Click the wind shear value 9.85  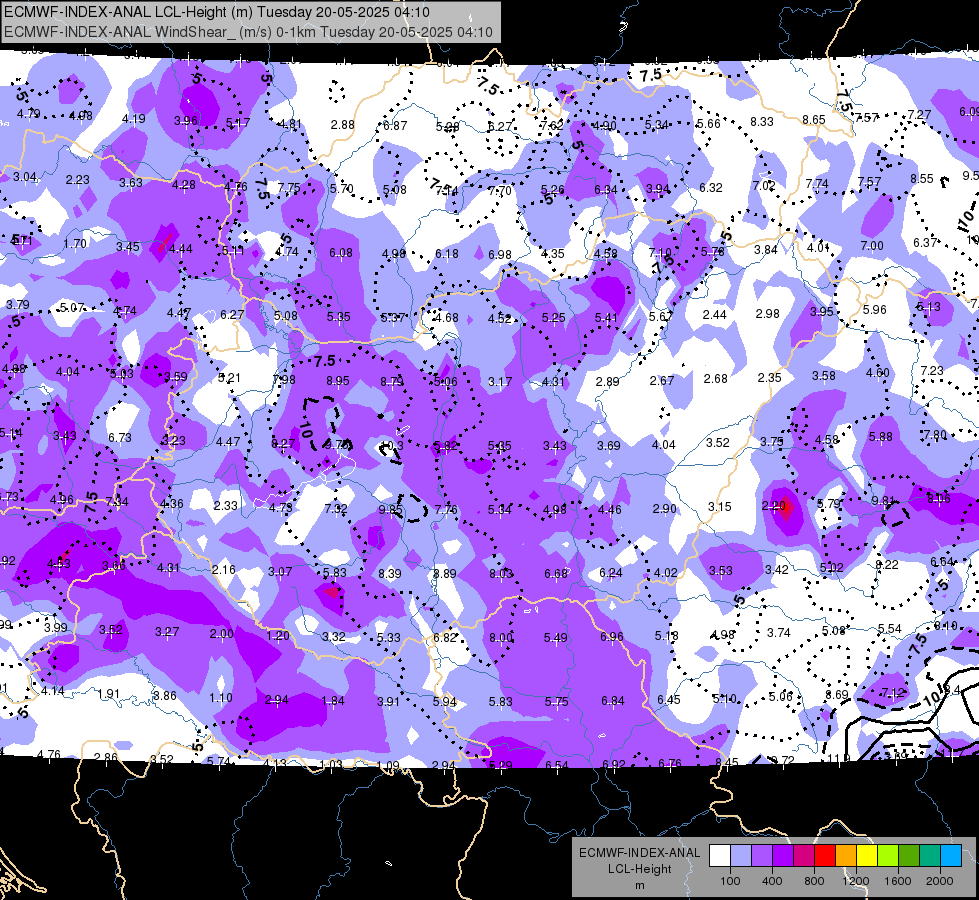390,510
